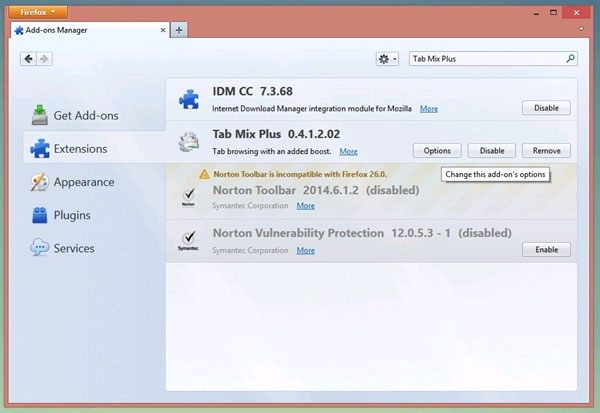Click the Plugins brick icon
This screenshot has width=600, height=413.
pyautogui.click(x=40, y=215)
